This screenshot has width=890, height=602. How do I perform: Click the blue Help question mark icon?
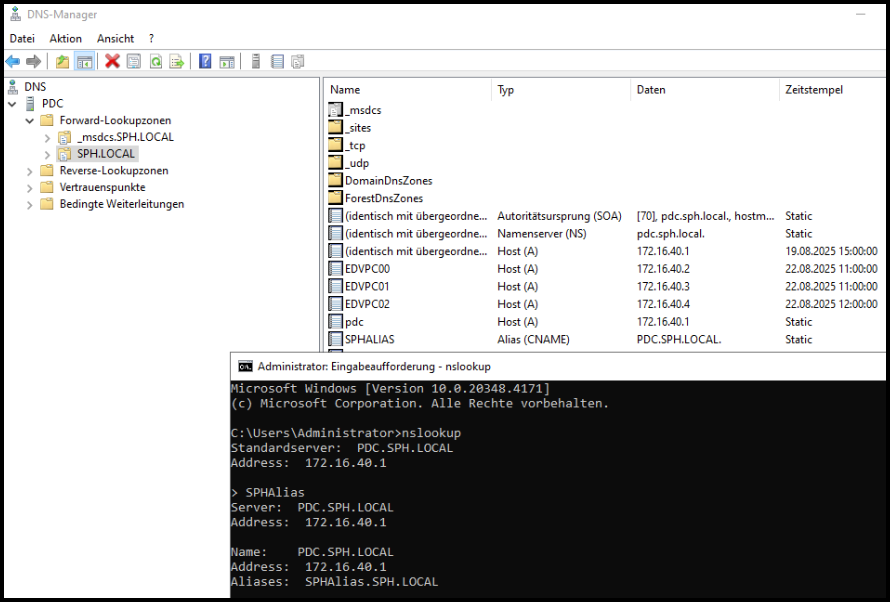pyautogui.click(x=205, y=62)
